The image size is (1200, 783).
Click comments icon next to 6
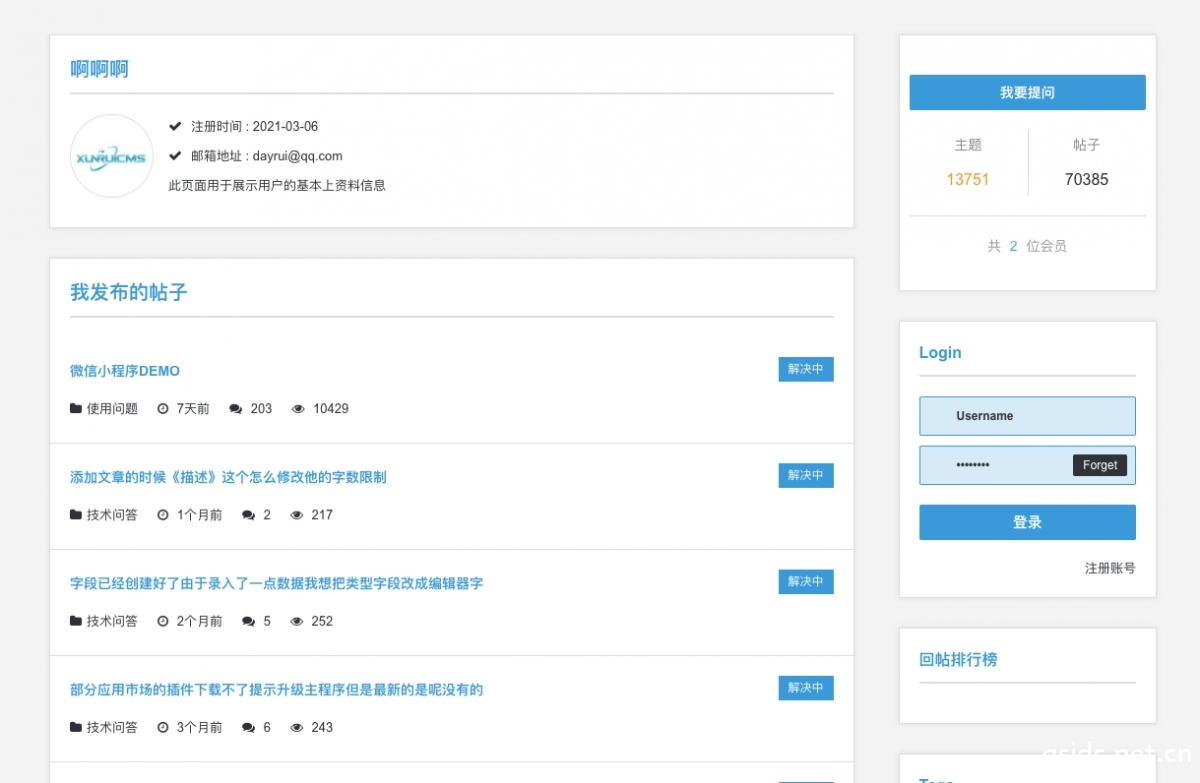pyautogui.click(x=248, y=727)
